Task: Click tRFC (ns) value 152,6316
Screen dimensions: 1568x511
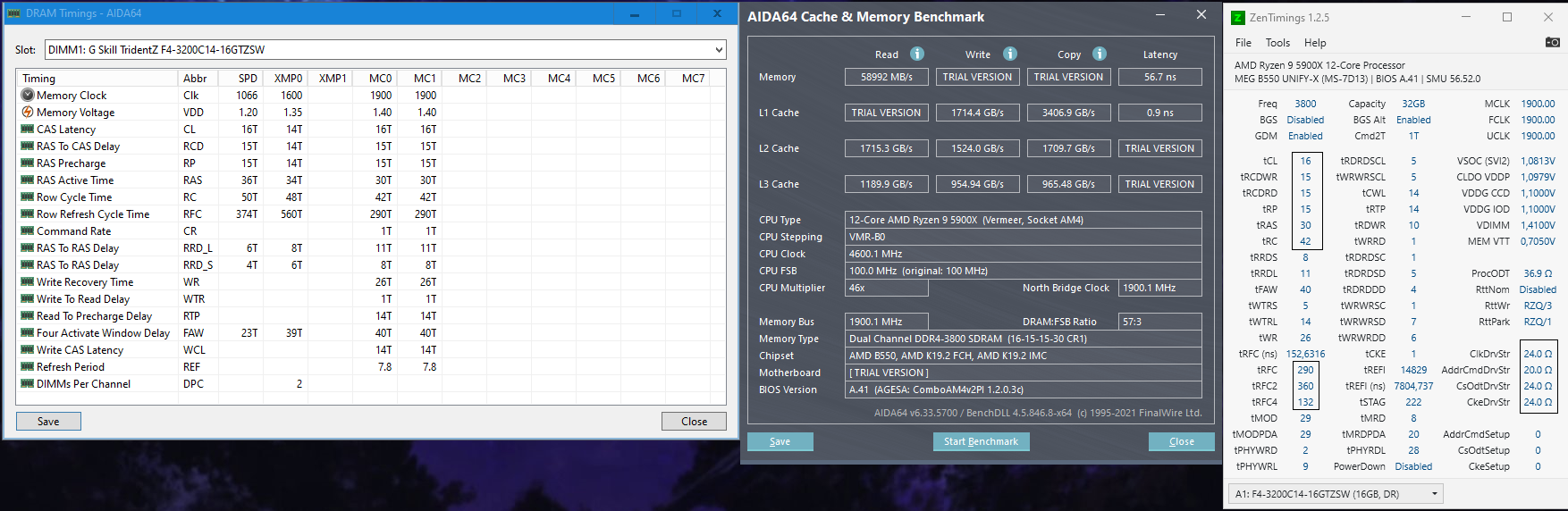Action: 1305,354
